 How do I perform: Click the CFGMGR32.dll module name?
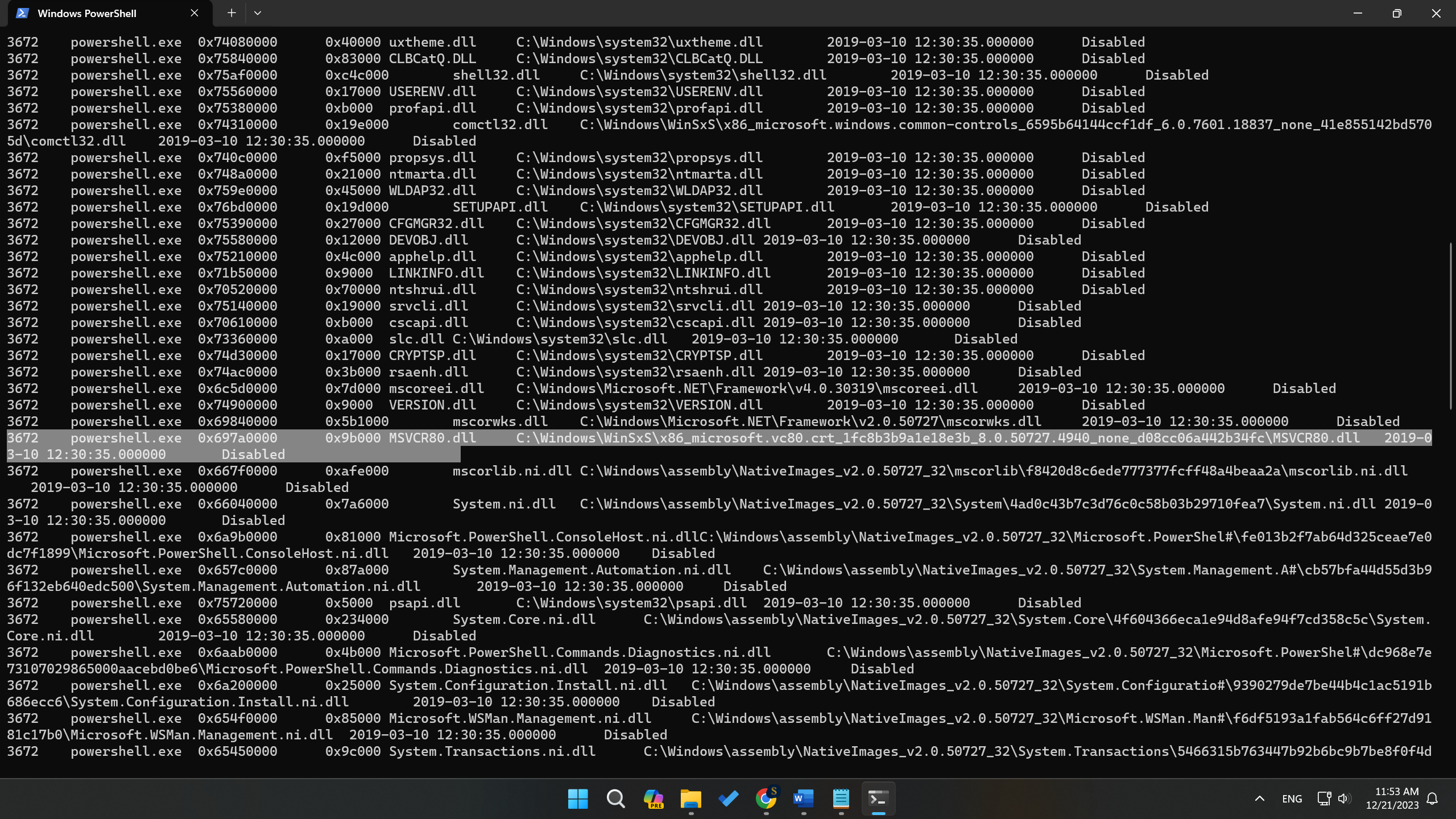437,224
